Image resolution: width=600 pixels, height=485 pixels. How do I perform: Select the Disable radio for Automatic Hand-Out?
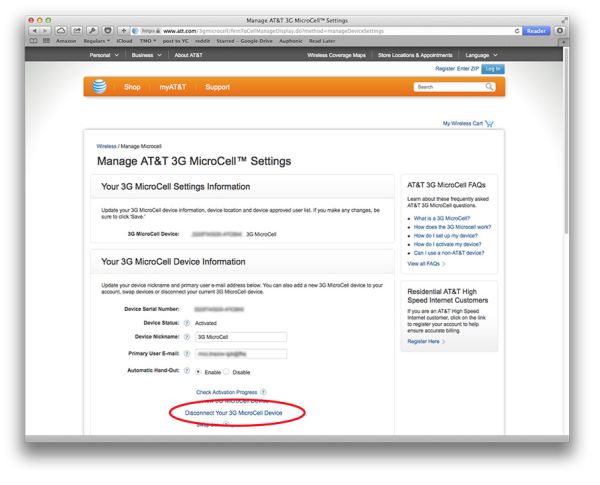pos(228,371)
